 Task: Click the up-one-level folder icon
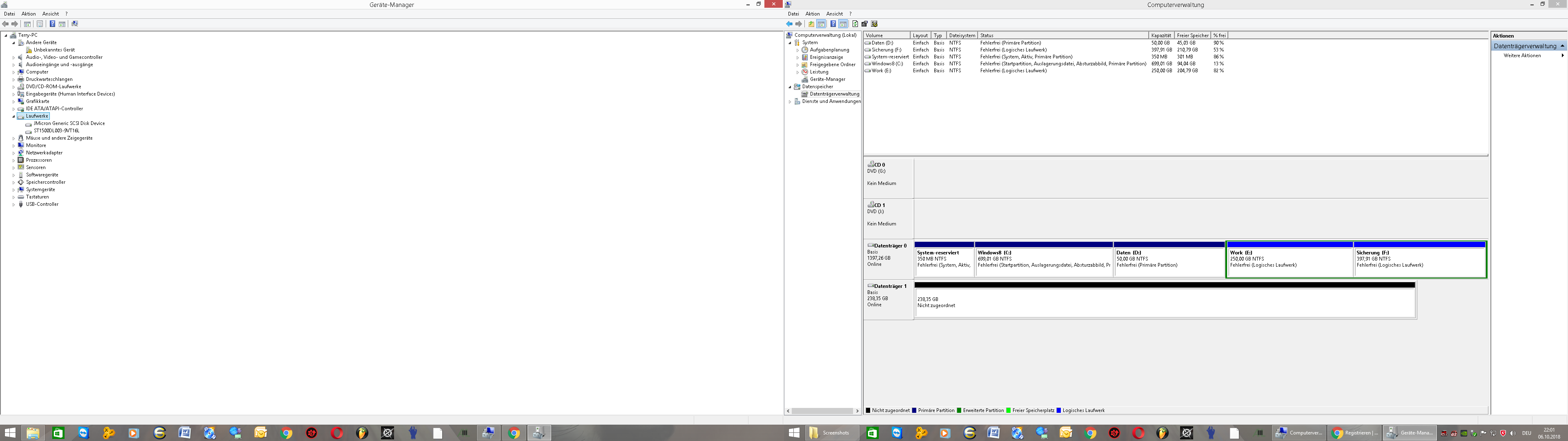click(811, 24)
